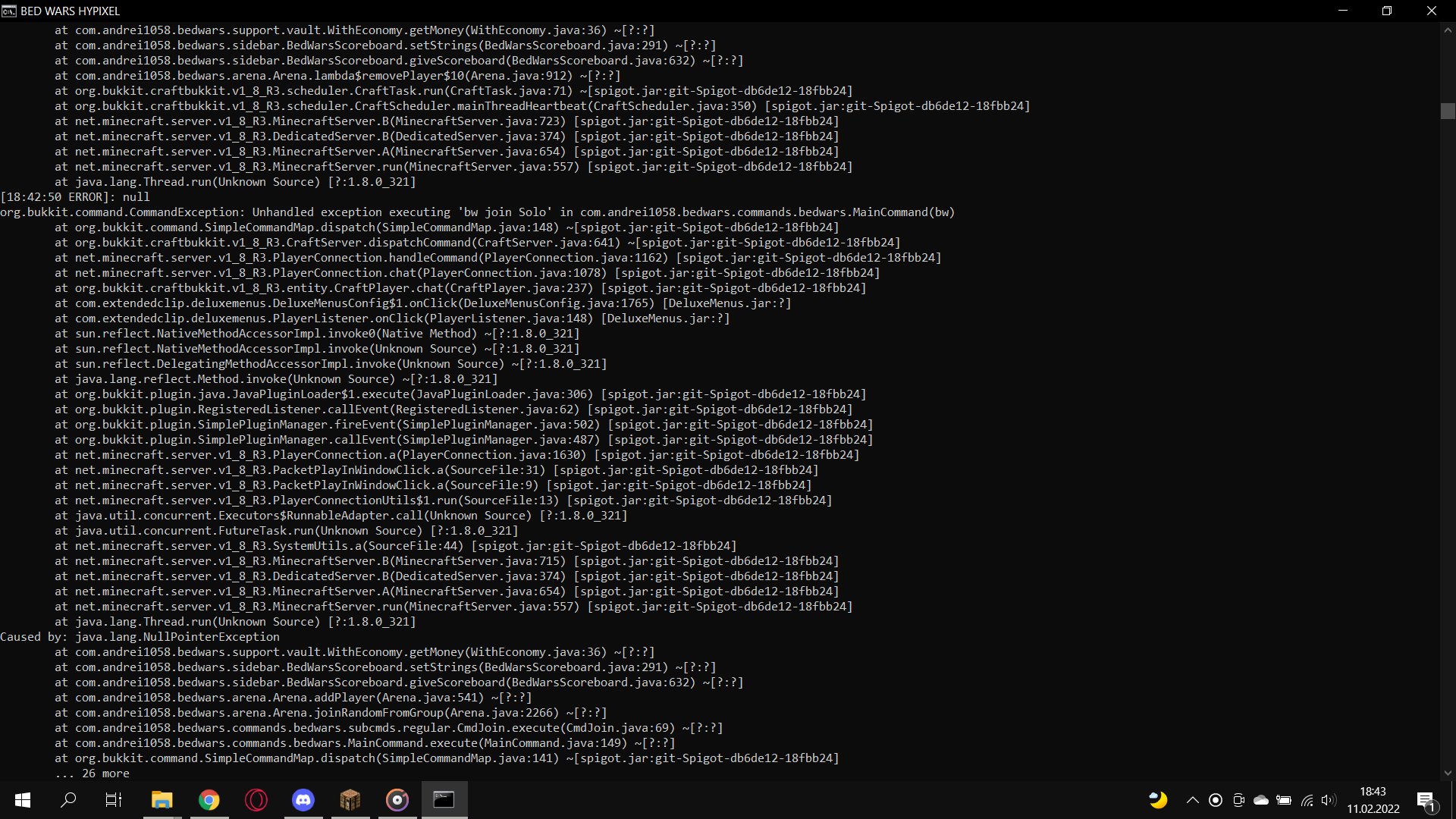Click the Meet Now camera tray icon
The image size is (1456, 819).
[x=1239, y=800]
